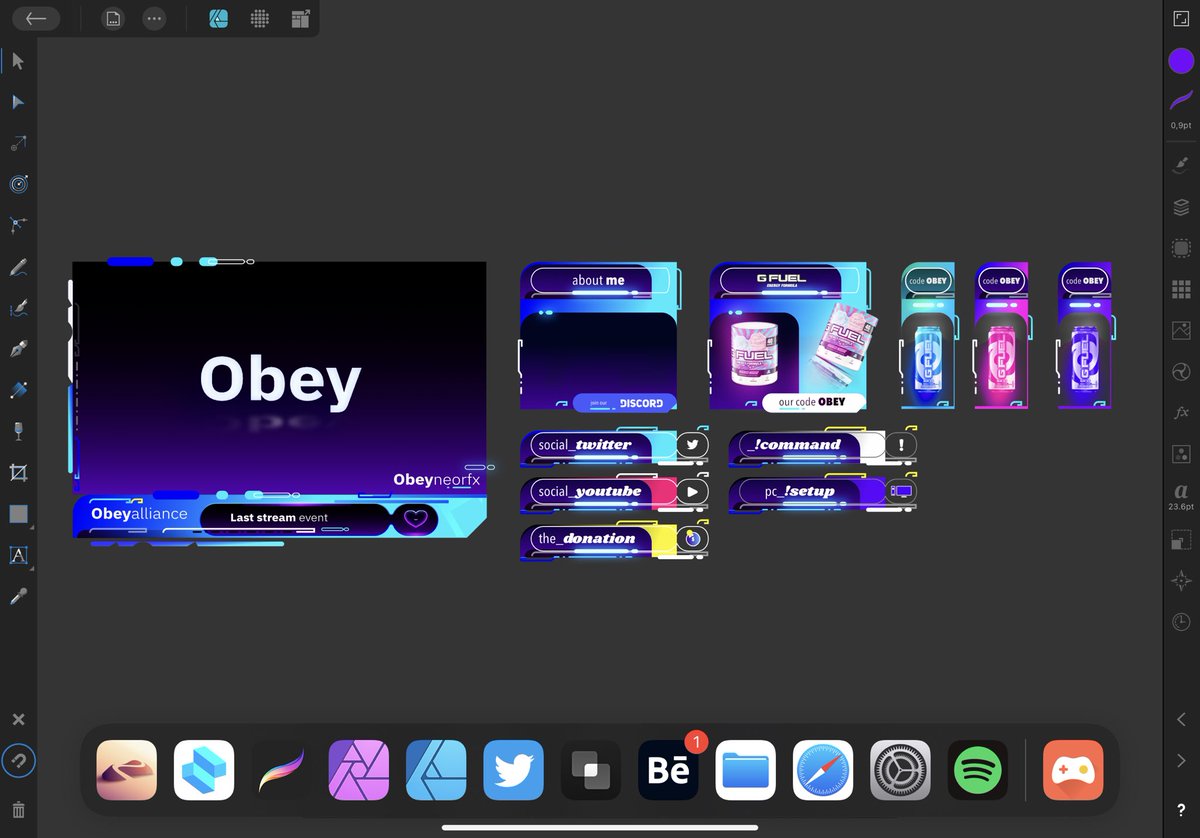This screenshot has width=1200, height=838.
Task: Select the Pen tool
Action: coord(18,349)
